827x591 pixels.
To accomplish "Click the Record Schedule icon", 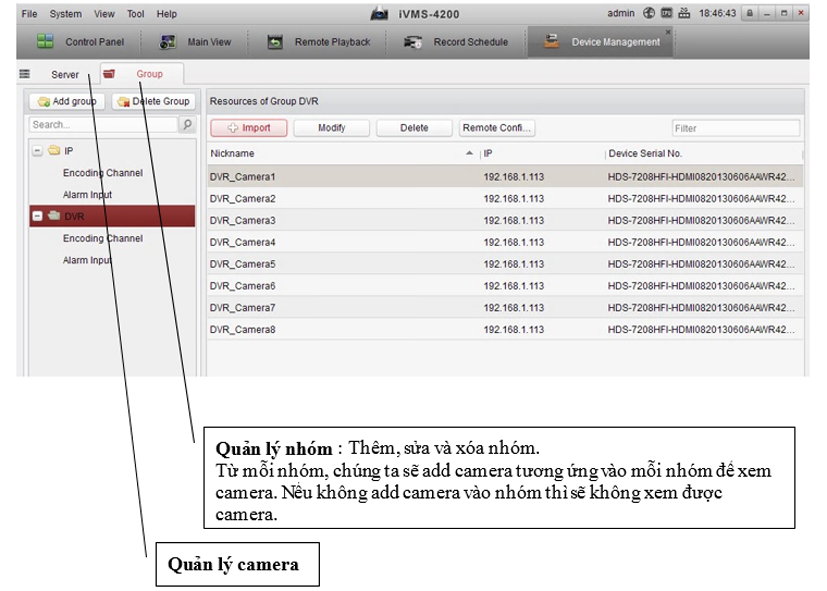I will click(412, 42).
